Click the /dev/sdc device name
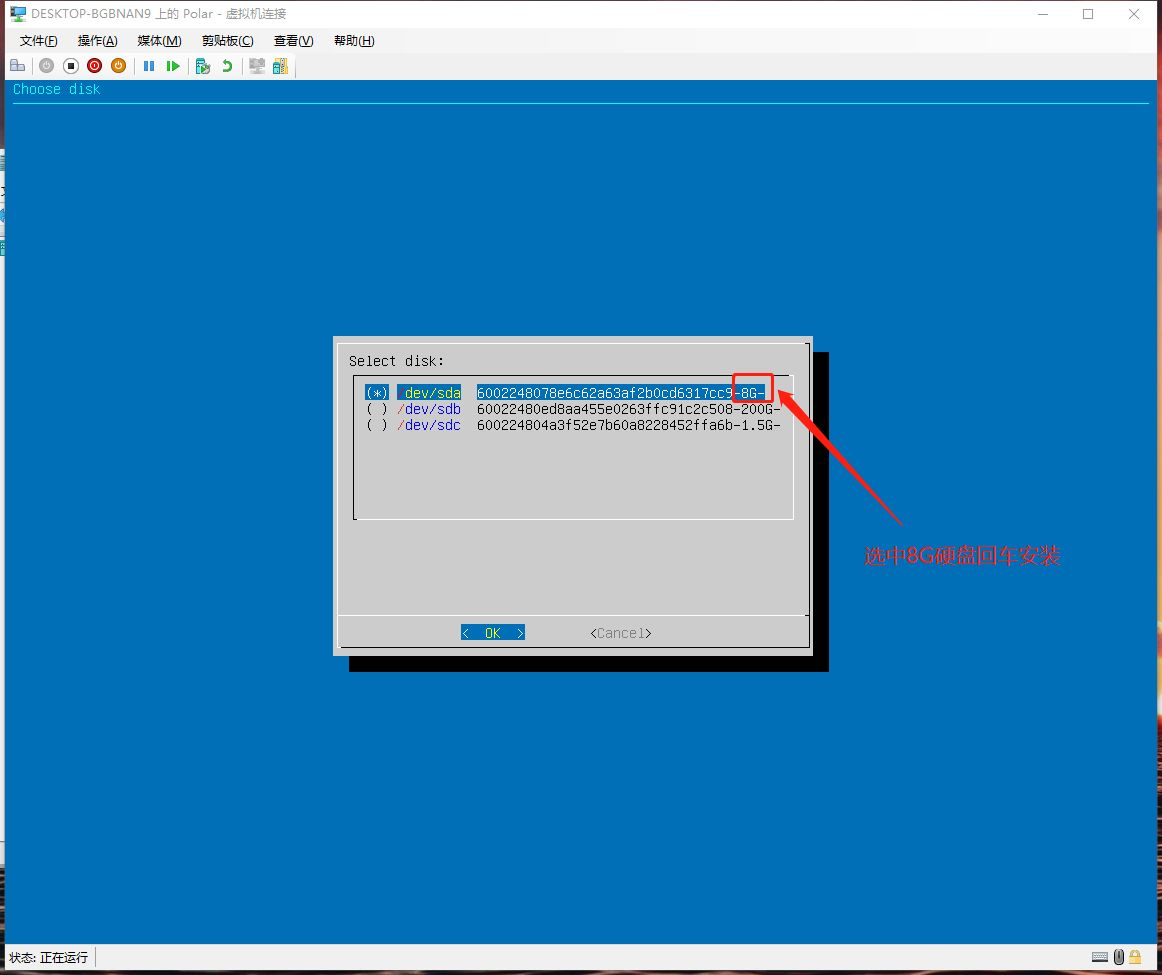 (429, 425)
